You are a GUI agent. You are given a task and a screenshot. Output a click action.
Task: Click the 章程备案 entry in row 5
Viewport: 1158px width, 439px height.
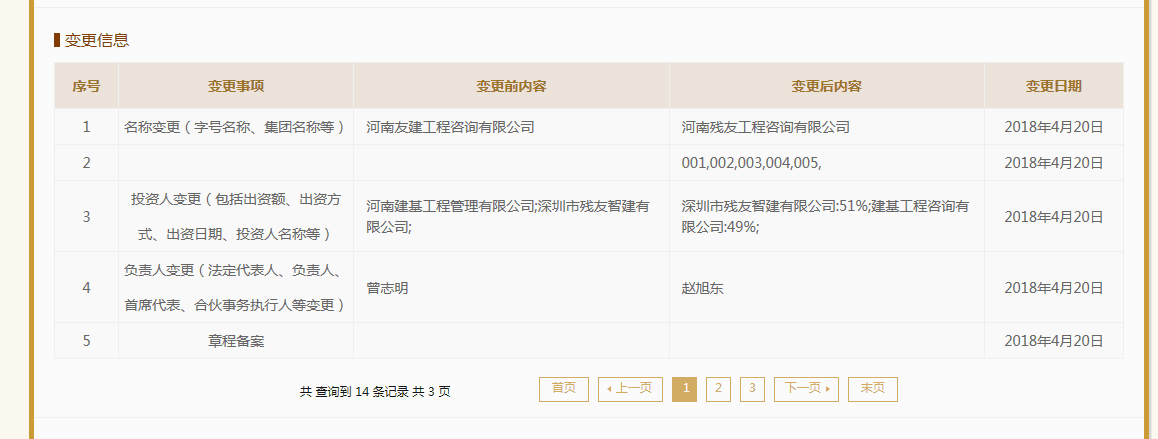(x=235, y=341)
